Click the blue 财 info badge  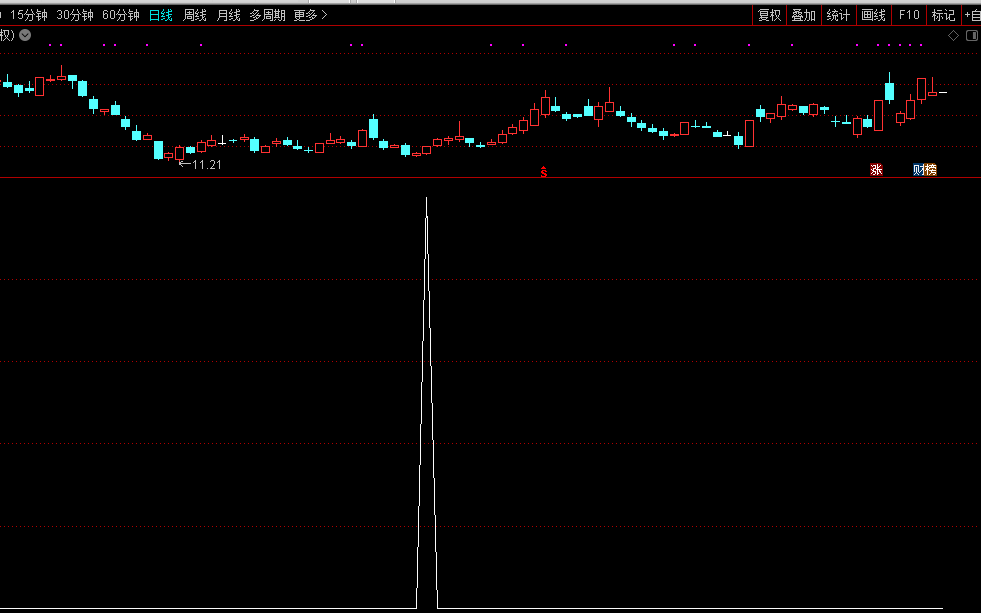click(919, 170)
